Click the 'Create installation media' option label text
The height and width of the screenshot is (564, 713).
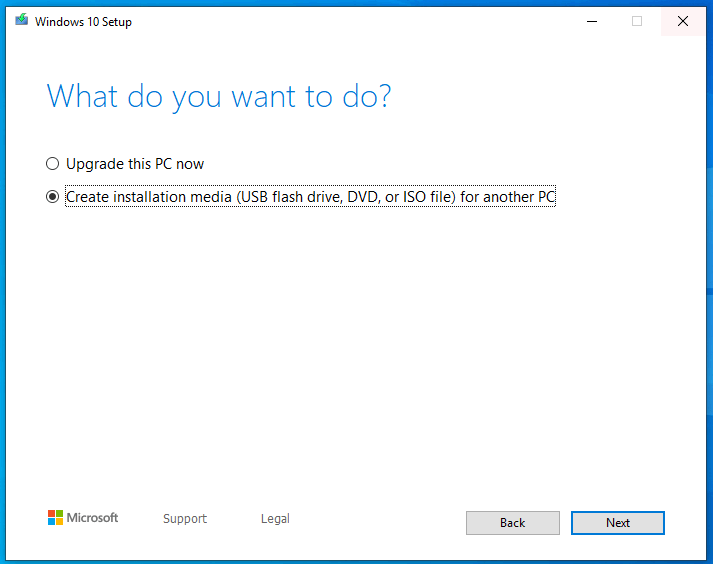310,197
